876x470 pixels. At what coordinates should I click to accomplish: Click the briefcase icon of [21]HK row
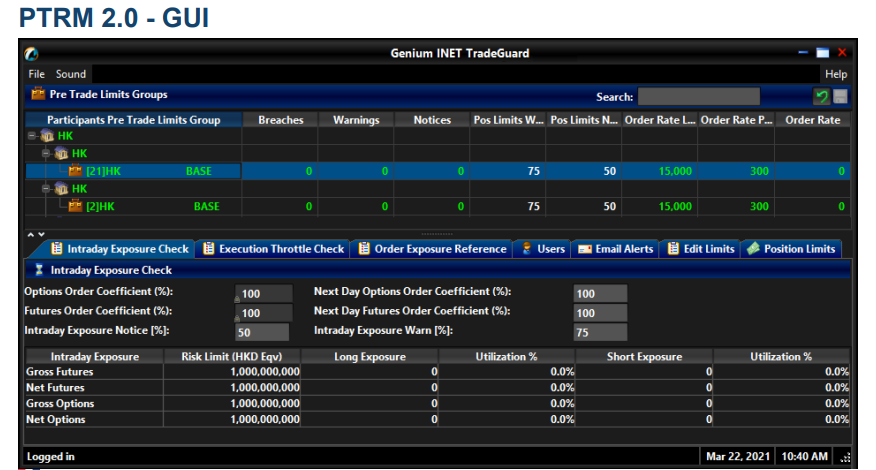[x=75, y=171]
